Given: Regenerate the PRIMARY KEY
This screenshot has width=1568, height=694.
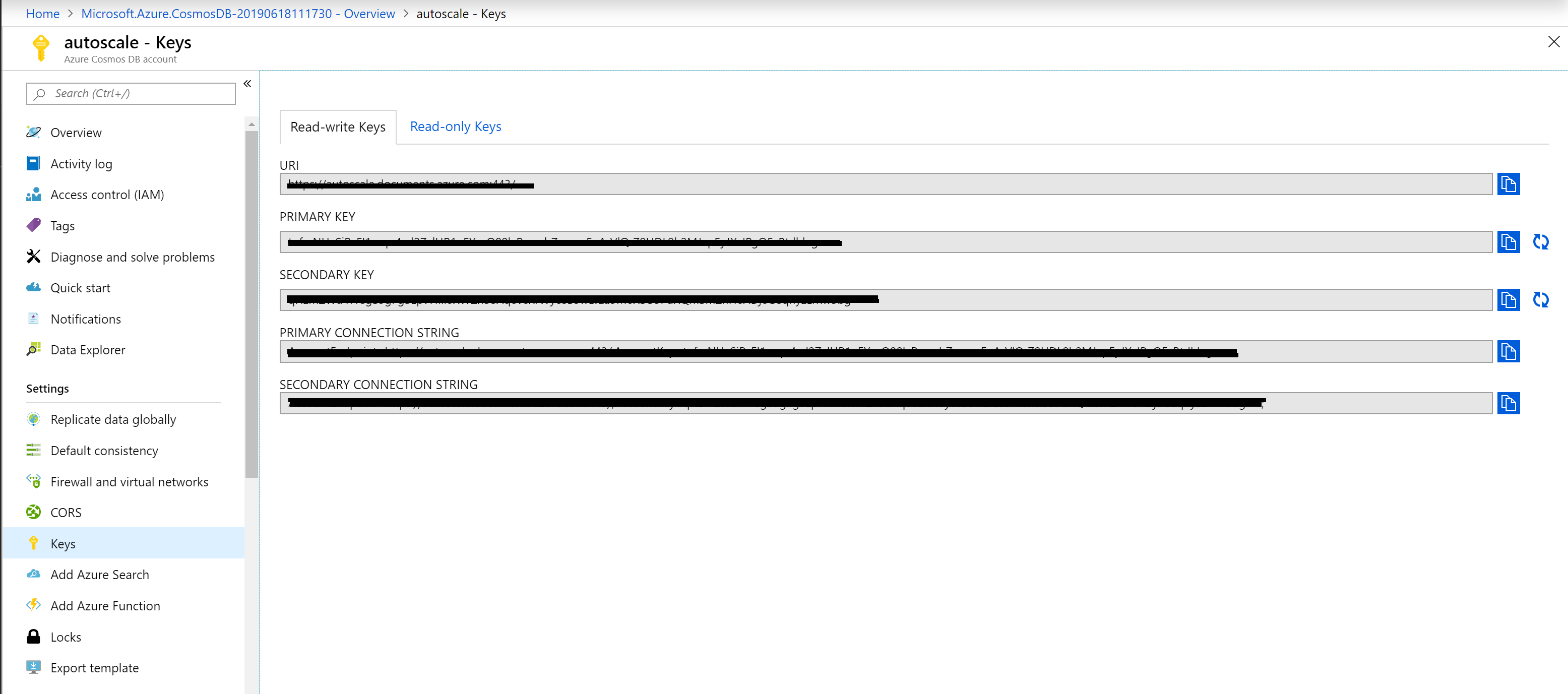Looking at the screenshot, I should (1540, 242).
